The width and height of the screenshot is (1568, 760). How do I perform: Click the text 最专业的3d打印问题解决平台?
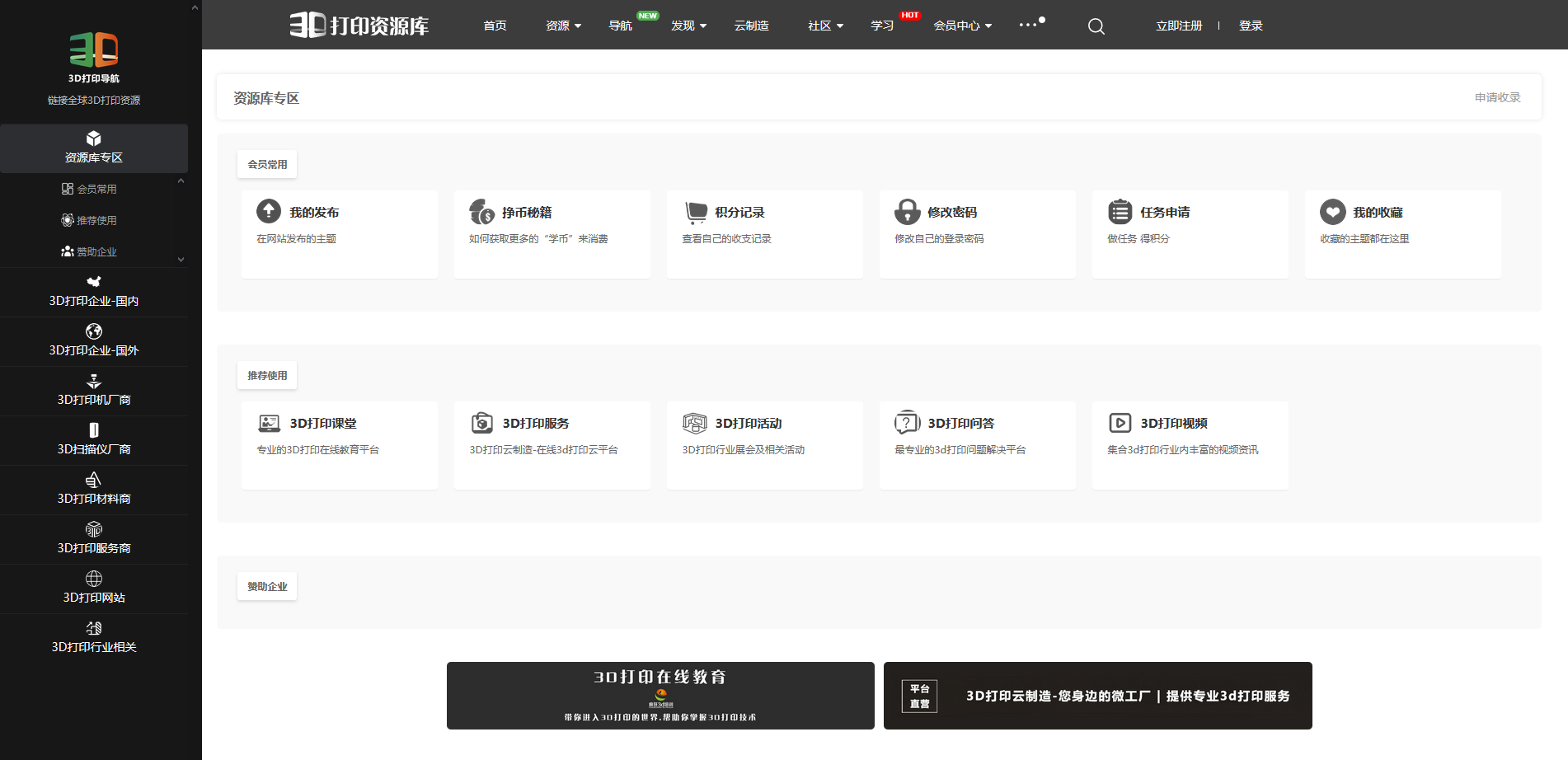pyautogui.click(x=960, y=450)
